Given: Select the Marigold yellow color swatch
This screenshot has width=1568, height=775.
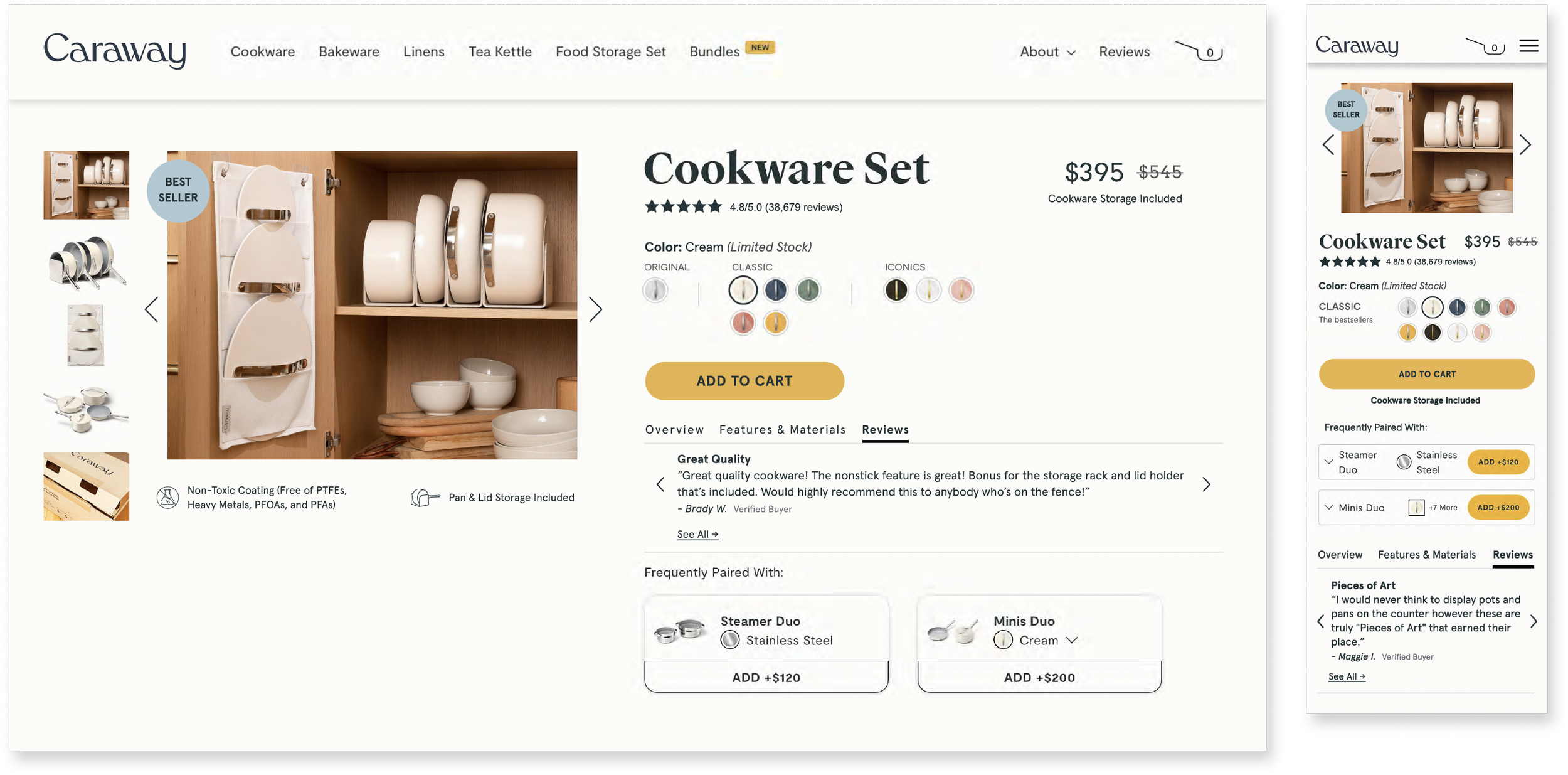Looking at the screenshot, I should (x=775, y=323).
